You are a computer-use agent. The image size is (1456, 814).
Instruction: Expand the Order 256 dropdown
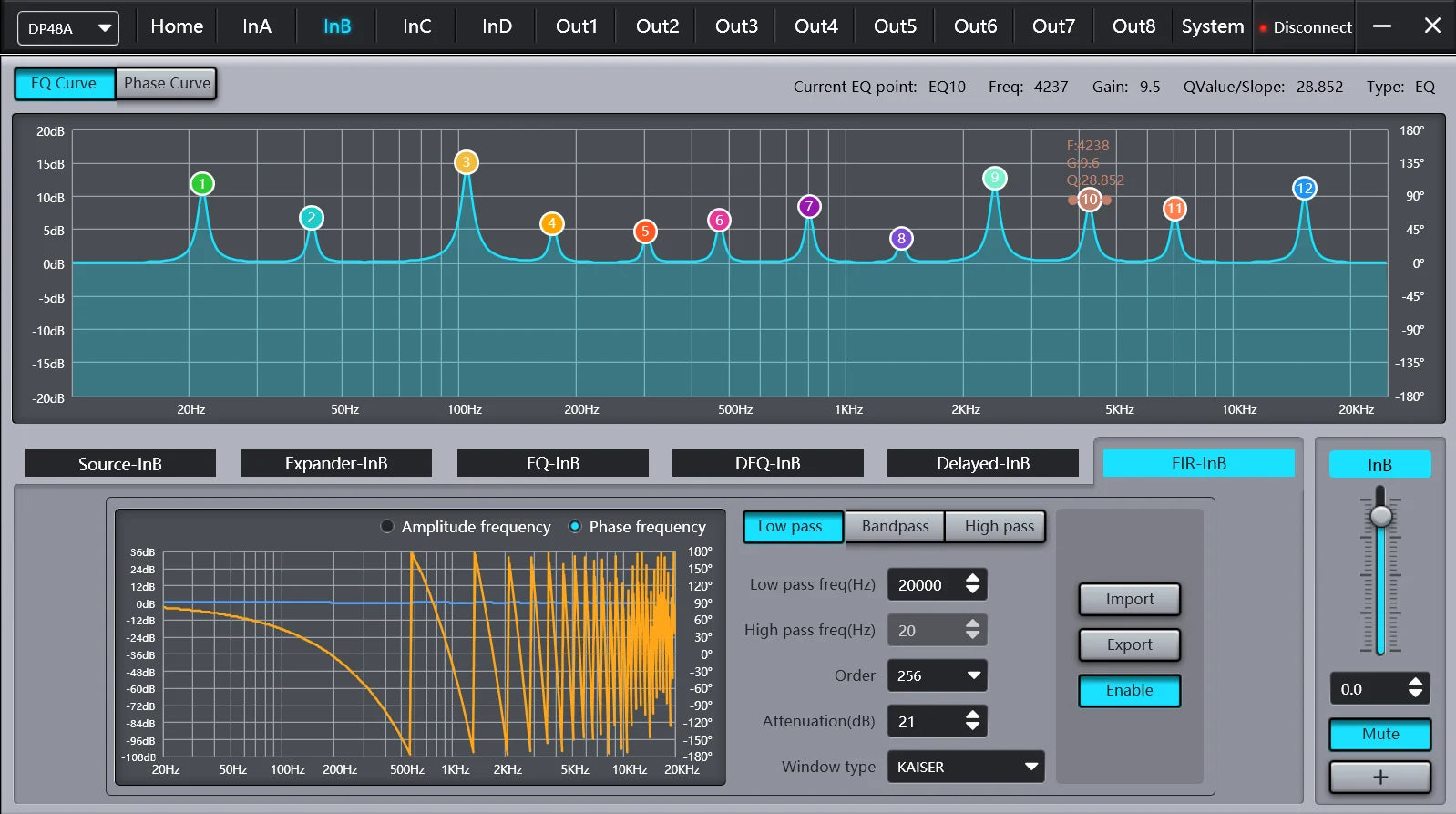(x=938, y=675)
